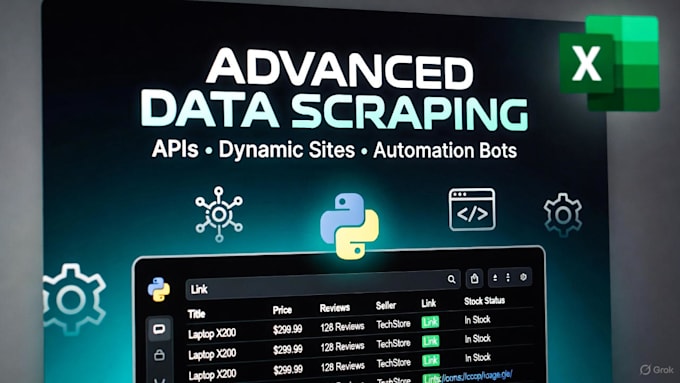Click the Title column header
The height and width of the screenshot is (383, 680).
pos(196,314)
